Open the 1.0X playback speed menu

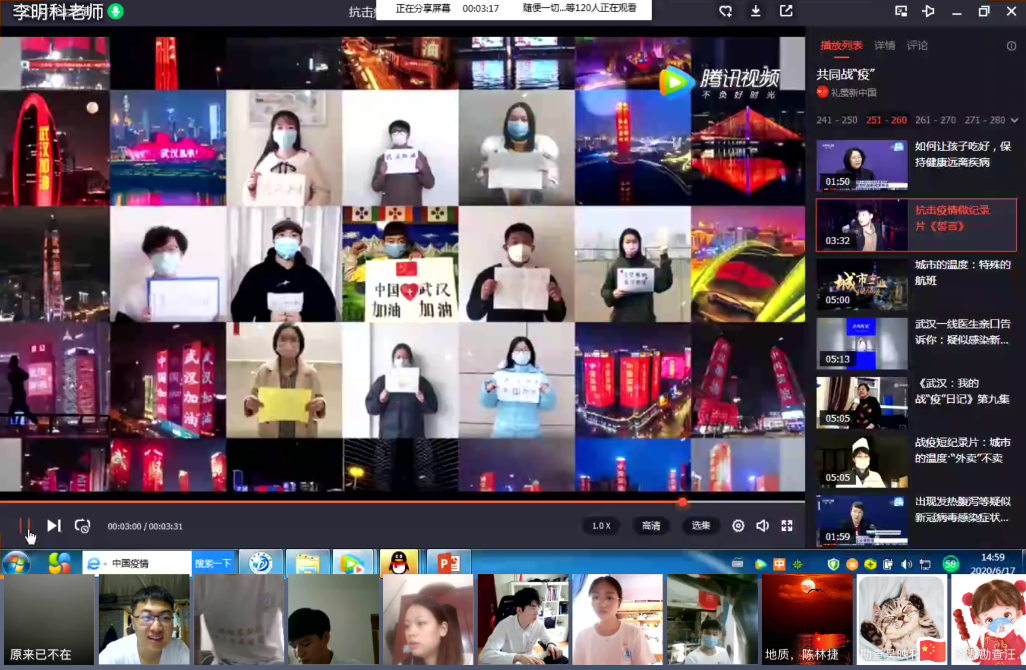pos(601,526)
